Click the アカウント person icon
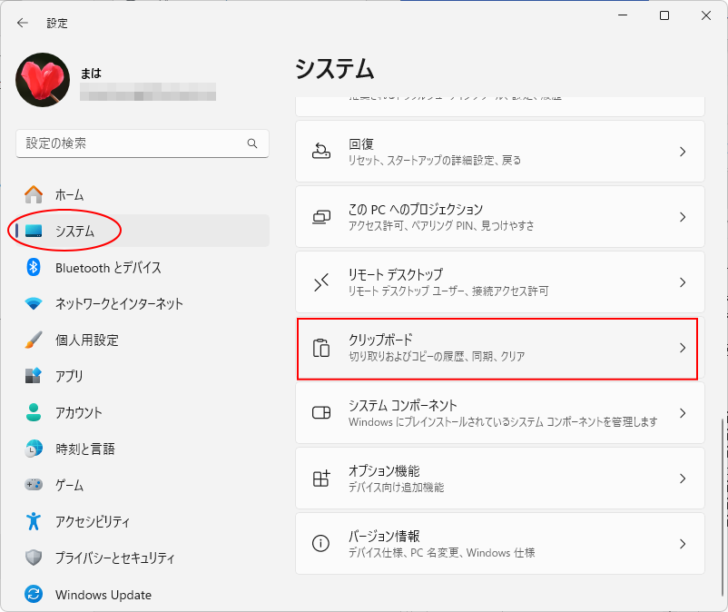This screenshot has width=728, height=612. (33, 412)
